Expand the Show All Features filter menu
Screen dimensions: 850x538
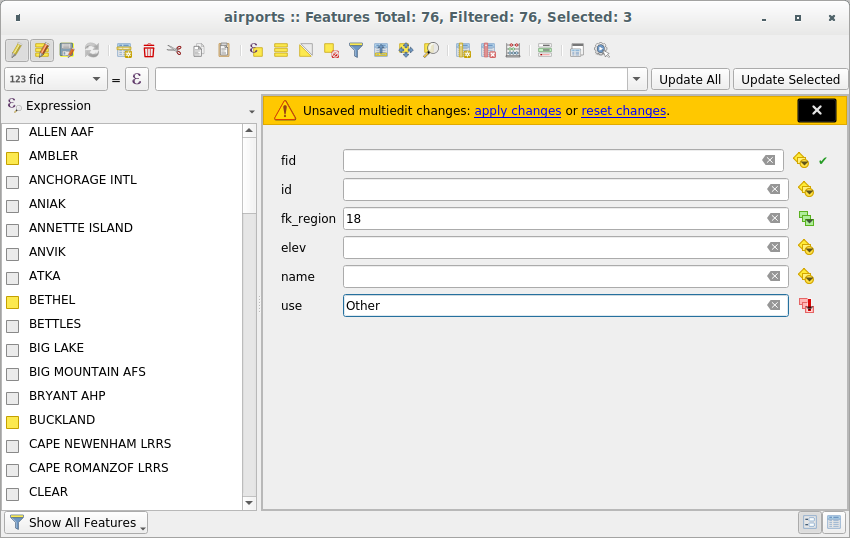tap(77, 522)
